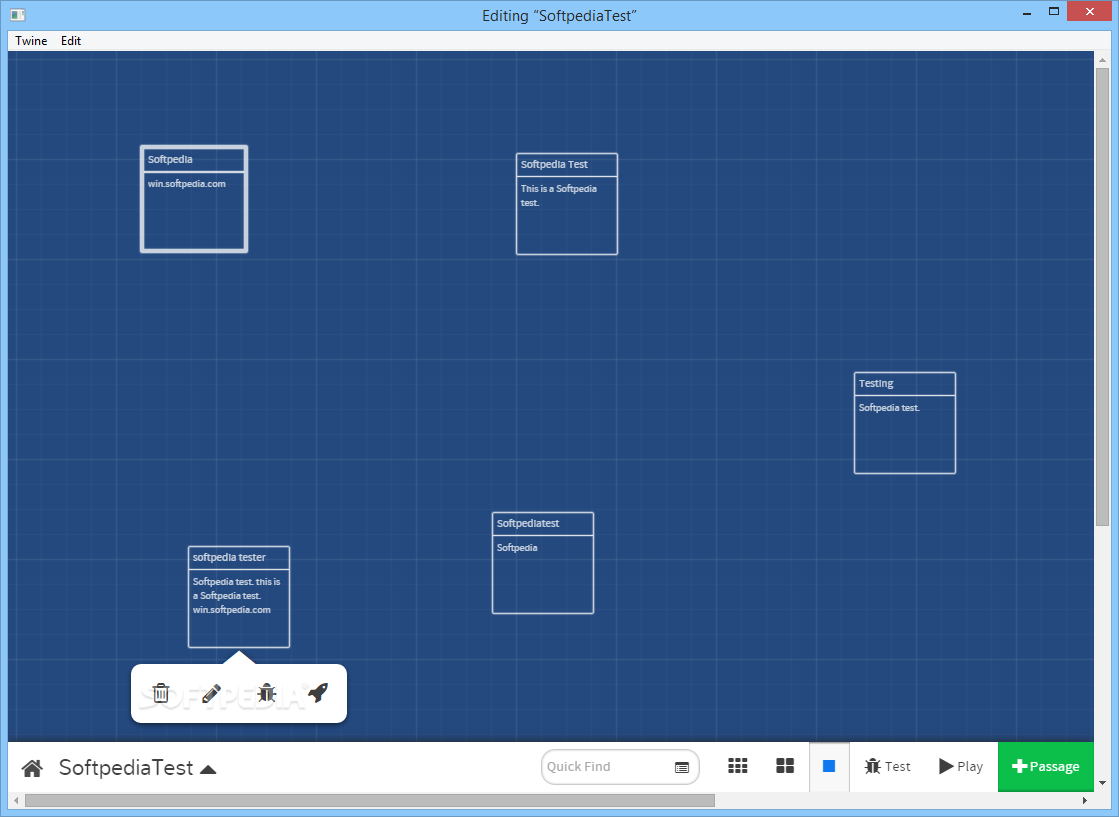
Task: Click the Test story button
Action: click(887, 766)
